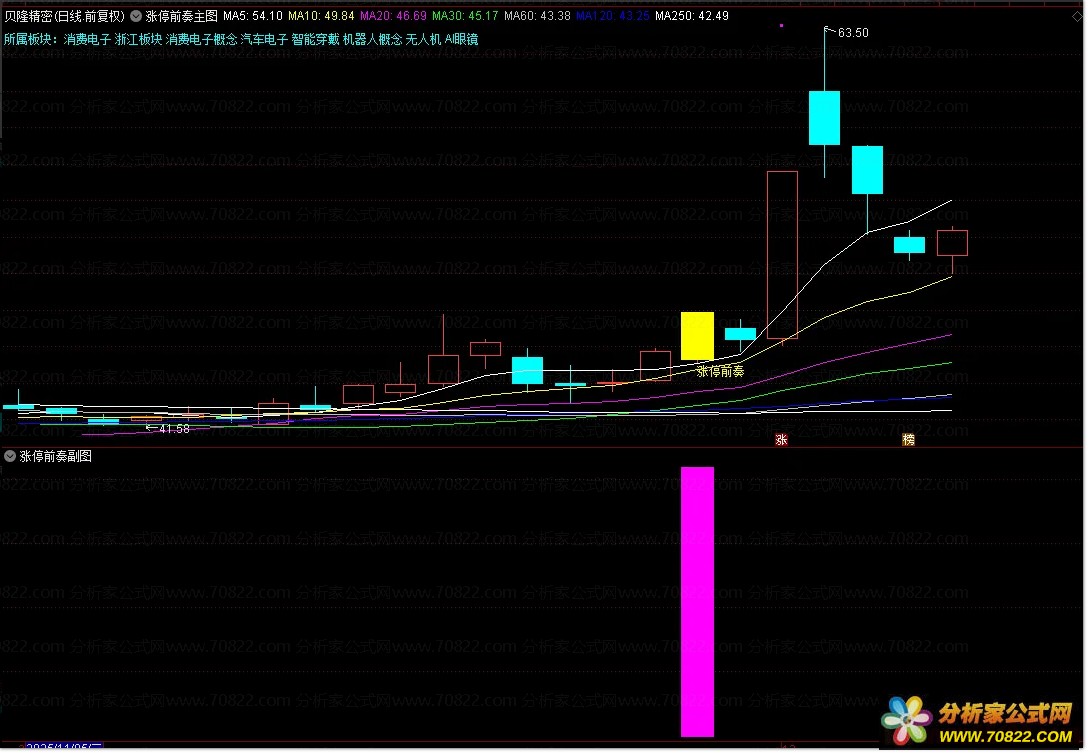
Task: Click the indicator name 涨停前奏主图
Action: tap(181, 16)
